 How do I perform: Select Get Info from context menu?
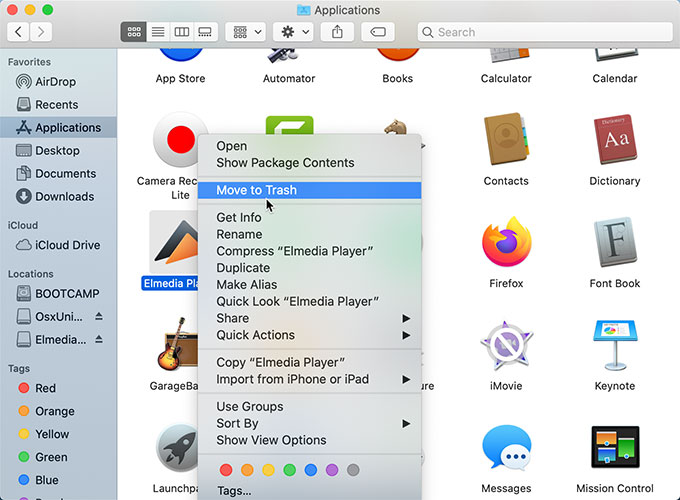pyautogui.click(x=239, y=218)
